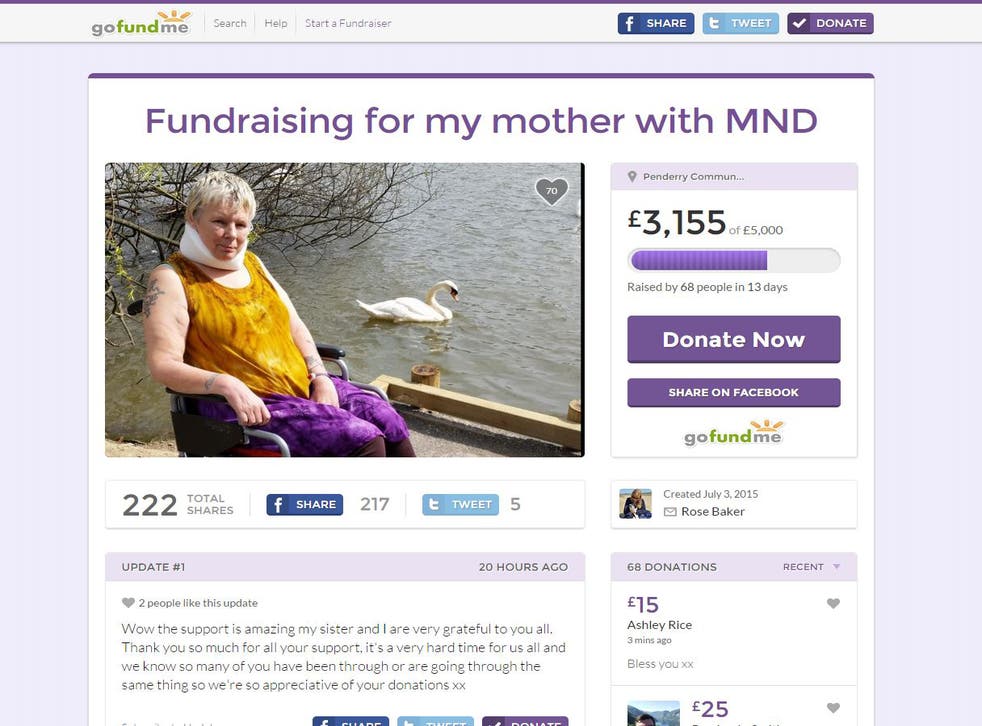Like Ashley Rice's £15 donation heart
Viewport: 982px width, 726px height.
(x=833, y=603)
